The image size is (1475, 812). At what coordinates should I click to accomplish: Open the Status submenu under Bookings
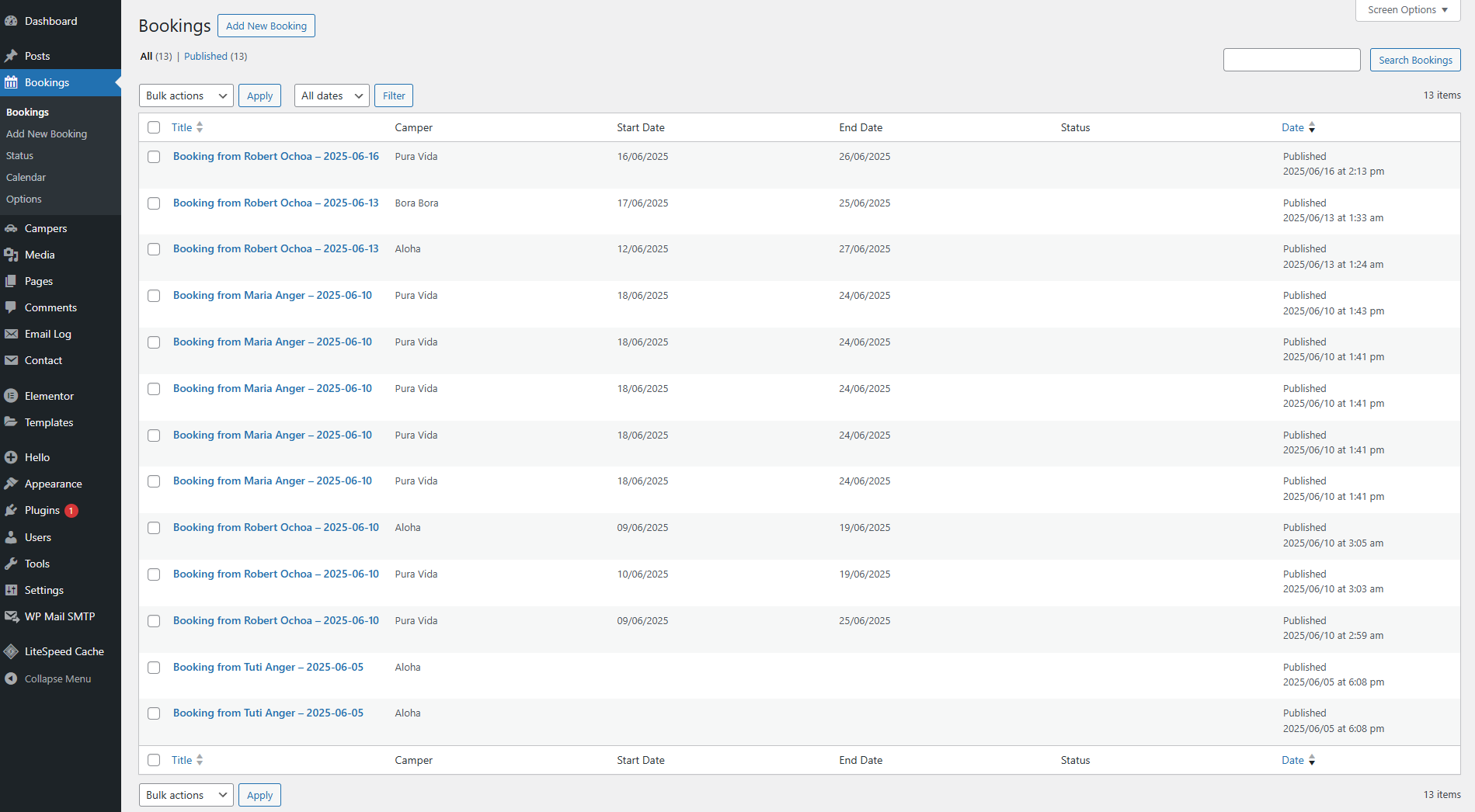19,155
